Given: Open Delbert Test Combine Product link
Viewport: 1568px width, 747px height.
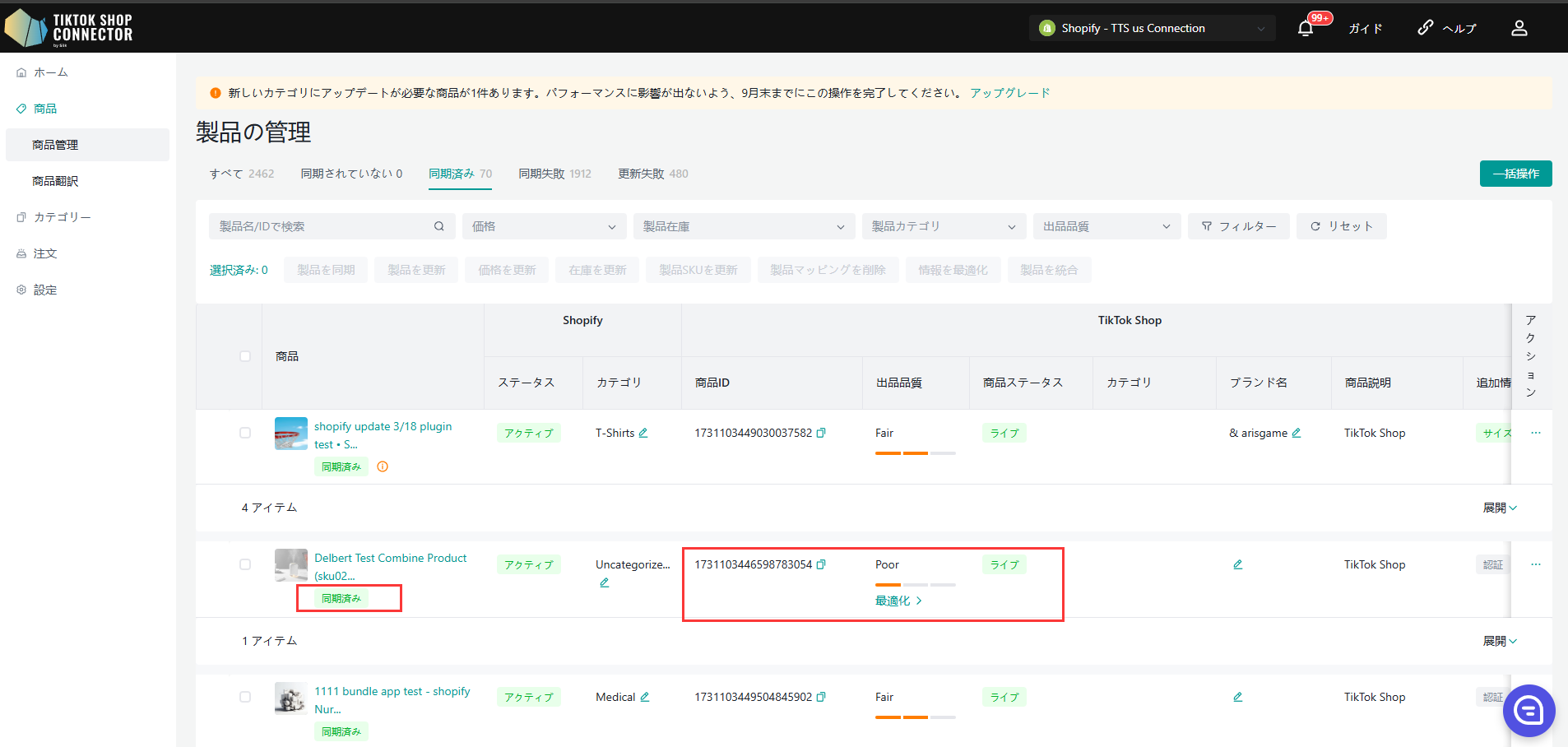Looking at the screenshot, I should point(390,567).
